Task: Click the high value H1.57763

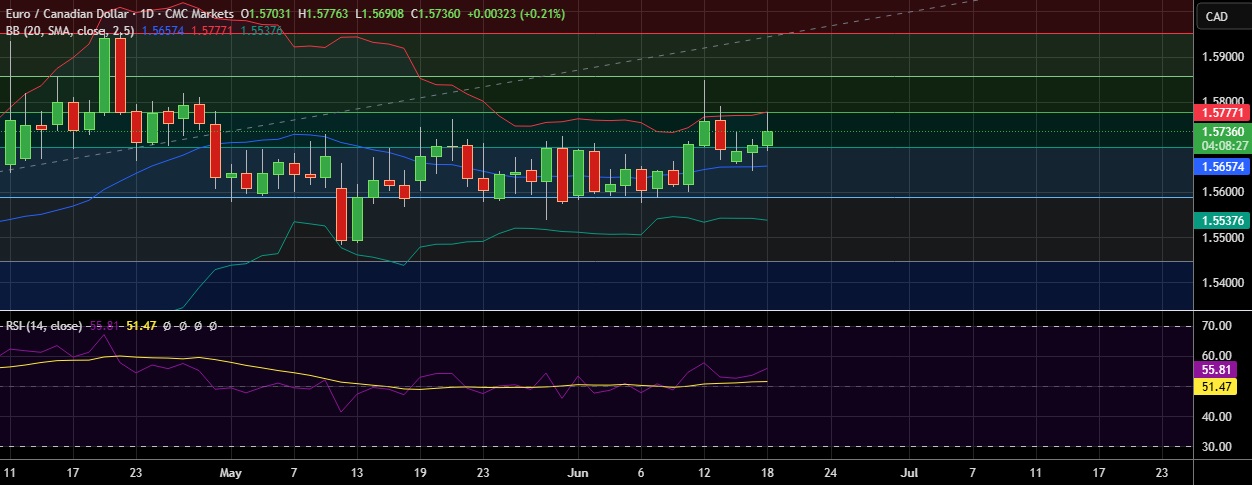Action: click(x=324, y=15)
